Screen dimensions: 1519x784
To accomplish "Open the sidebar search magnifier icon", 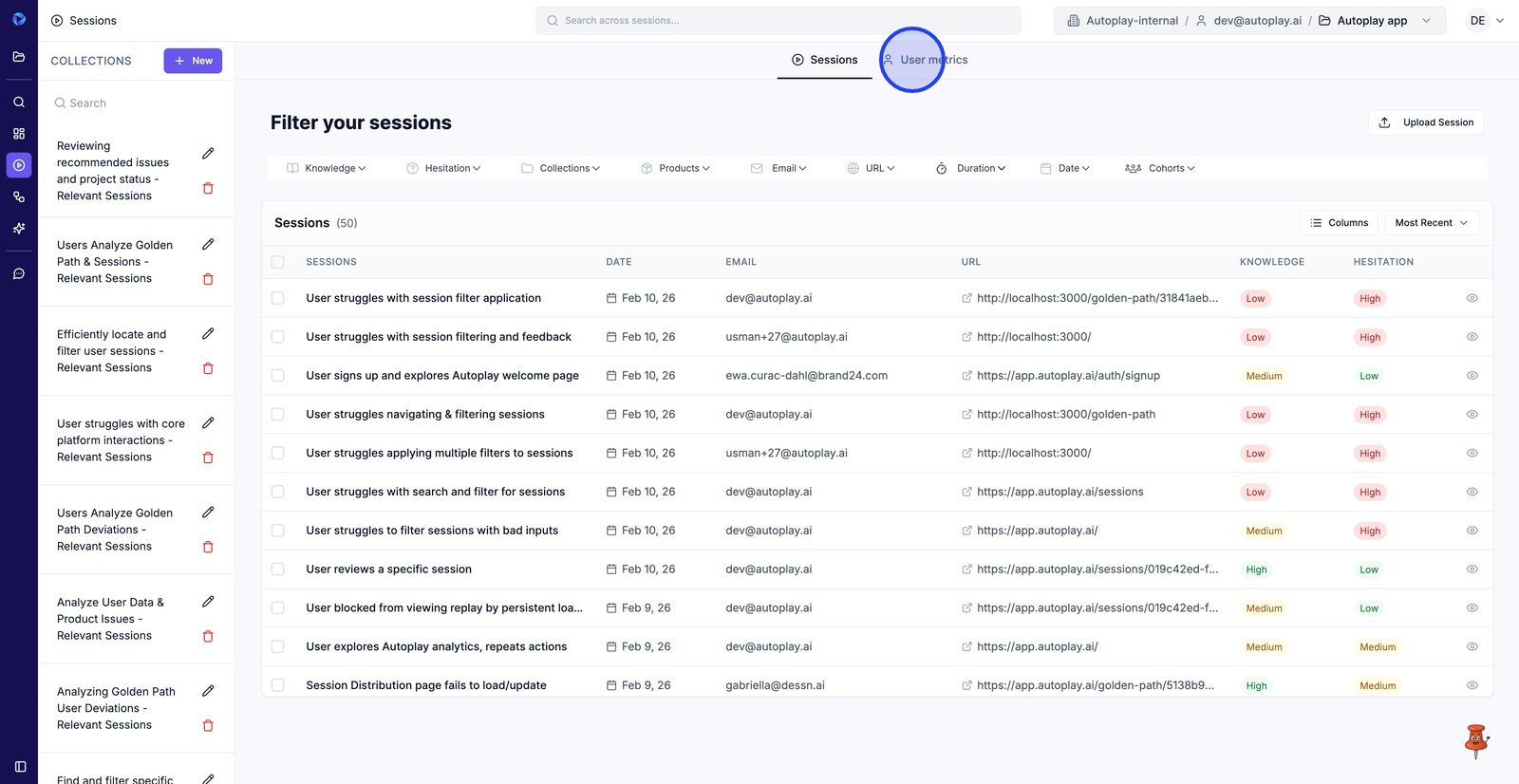I will click(x=19, y=102).
